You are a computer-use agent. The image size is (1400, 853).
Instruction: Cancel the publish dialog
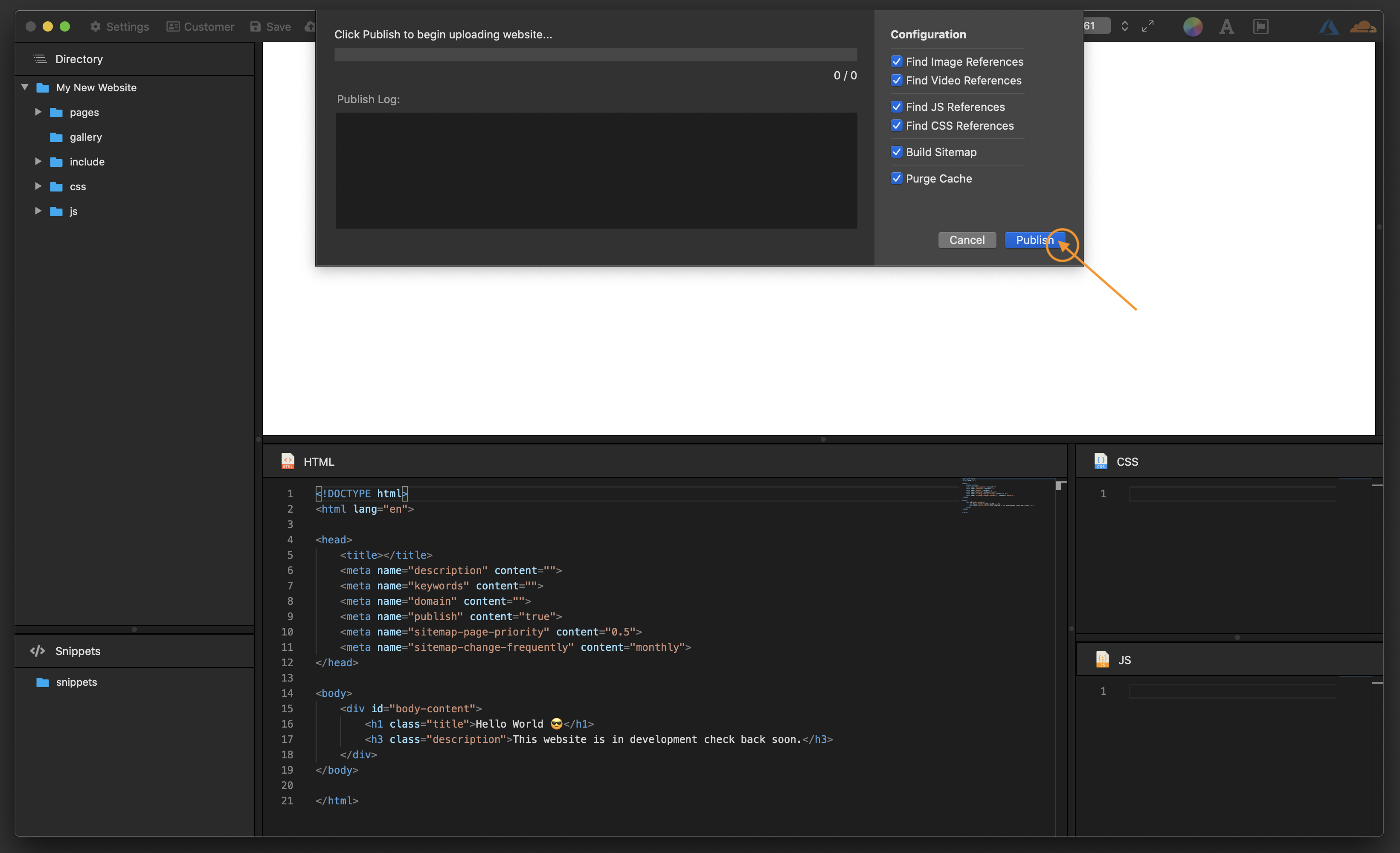tap(967, 240)
